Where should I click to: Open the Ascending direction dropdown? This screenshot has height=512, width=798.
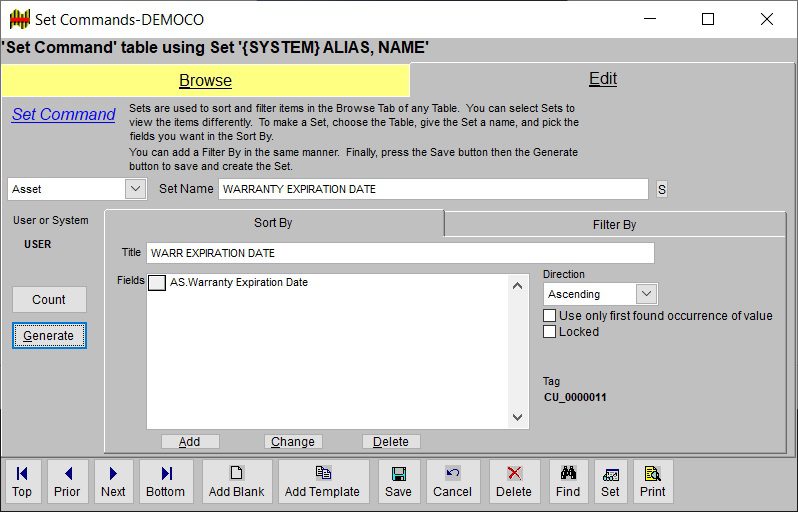646,294
